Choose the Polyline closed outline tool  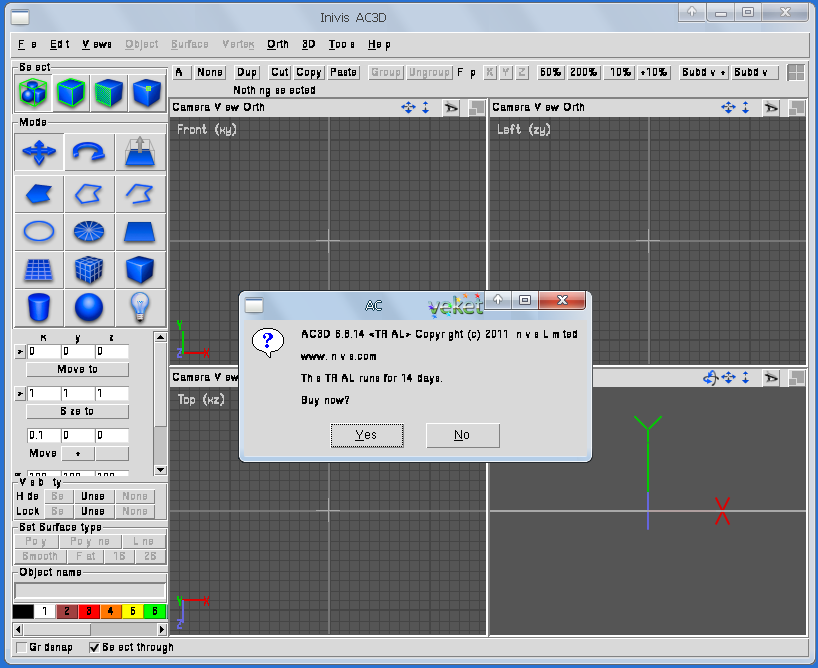click(x=89, y=194)
